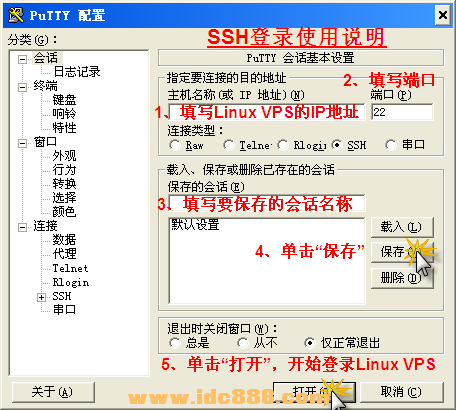
Task: Open the 日志记录 category
Action: 77,72
